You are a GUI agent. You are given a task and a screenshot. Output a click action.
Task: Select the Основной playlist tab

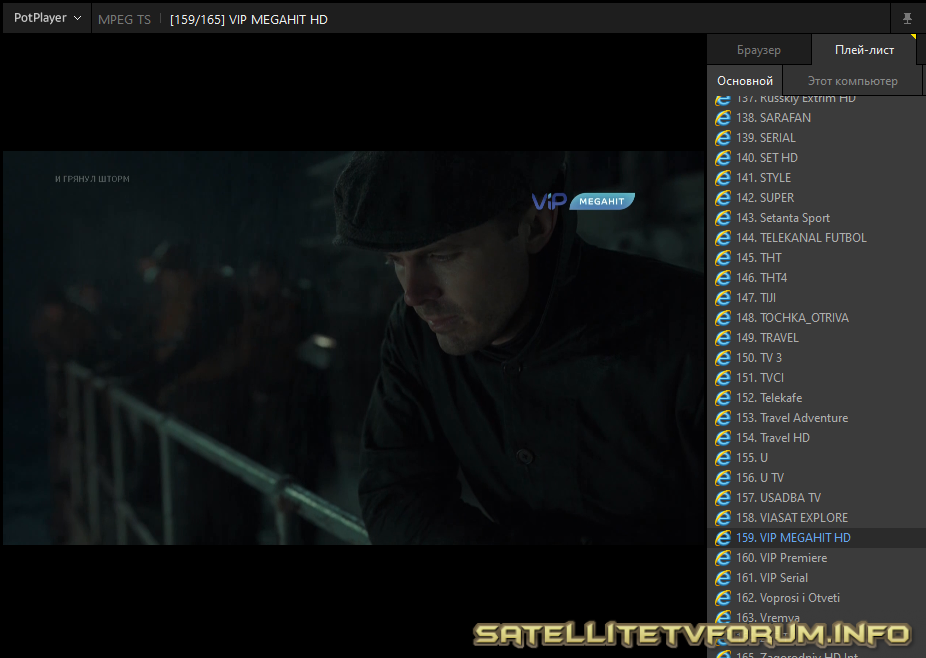pos(745,81)
